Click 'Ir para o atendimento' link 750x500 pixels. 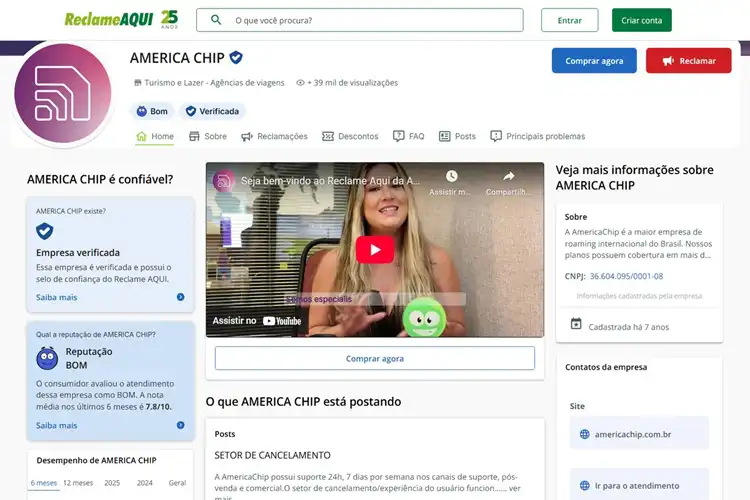coord(639,484)
